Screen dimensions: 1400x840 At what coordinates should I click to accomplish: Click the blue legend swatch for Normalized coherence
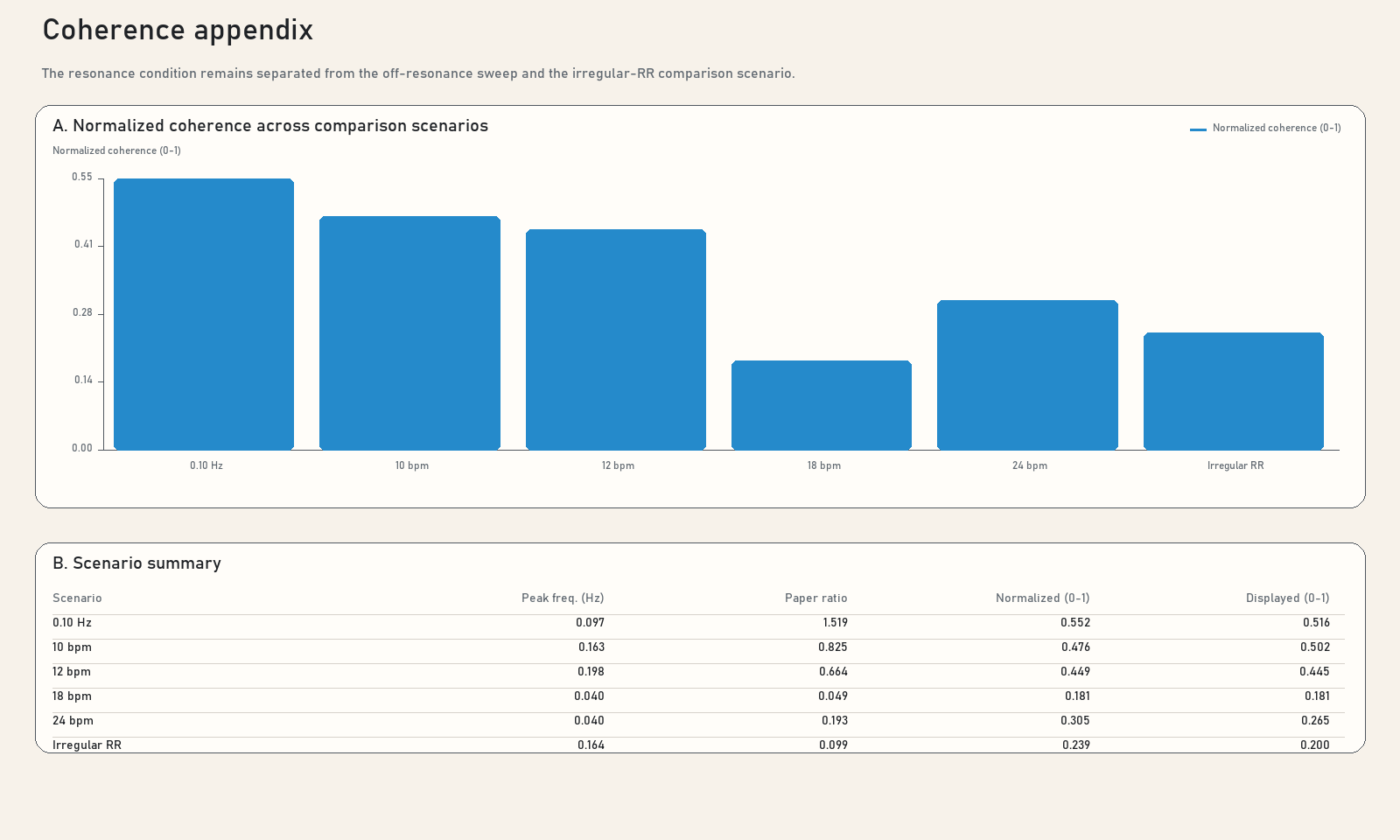coord(1198,129)
